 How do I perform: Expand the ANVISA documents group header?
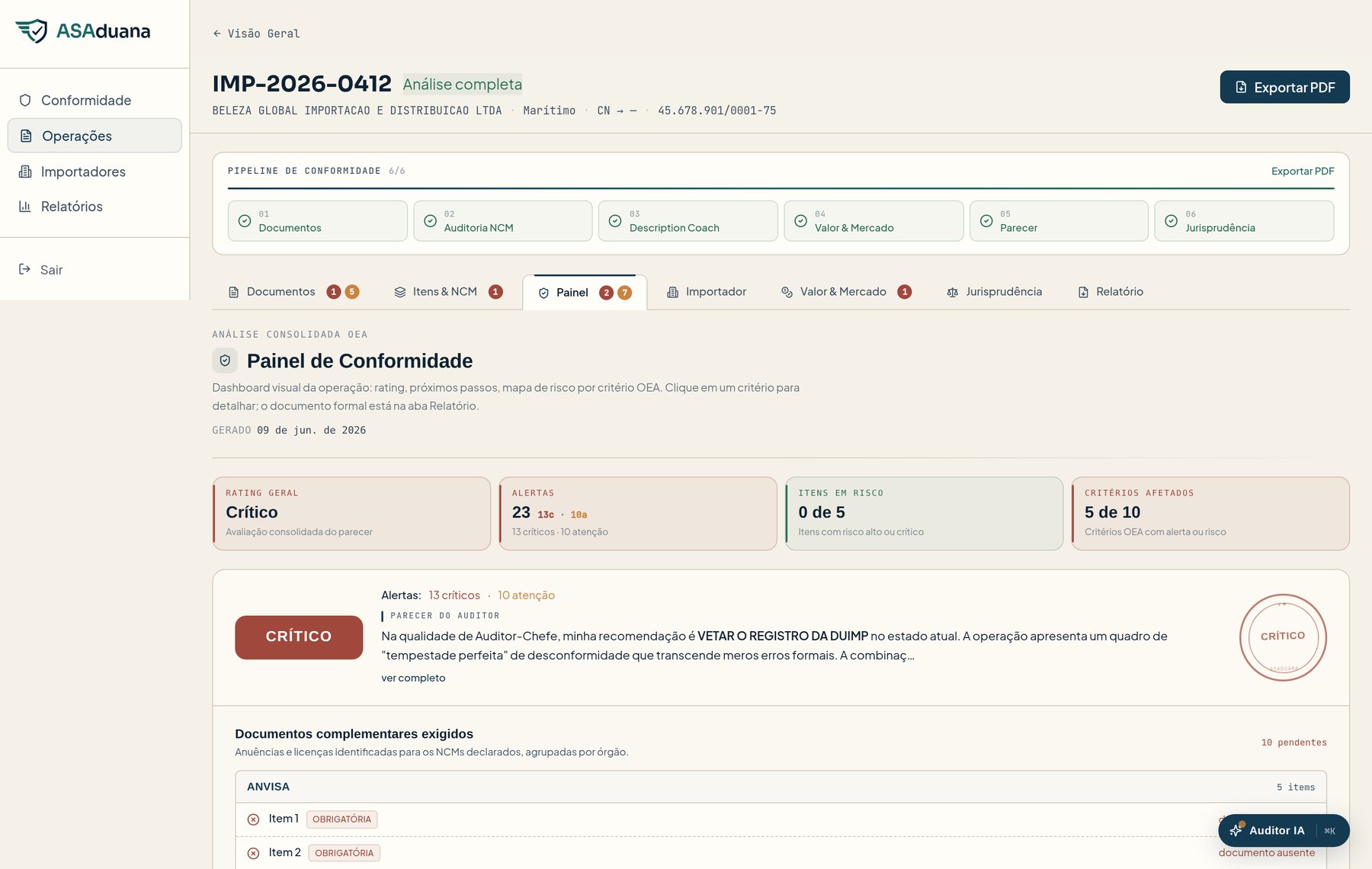[x=781, y=787]
